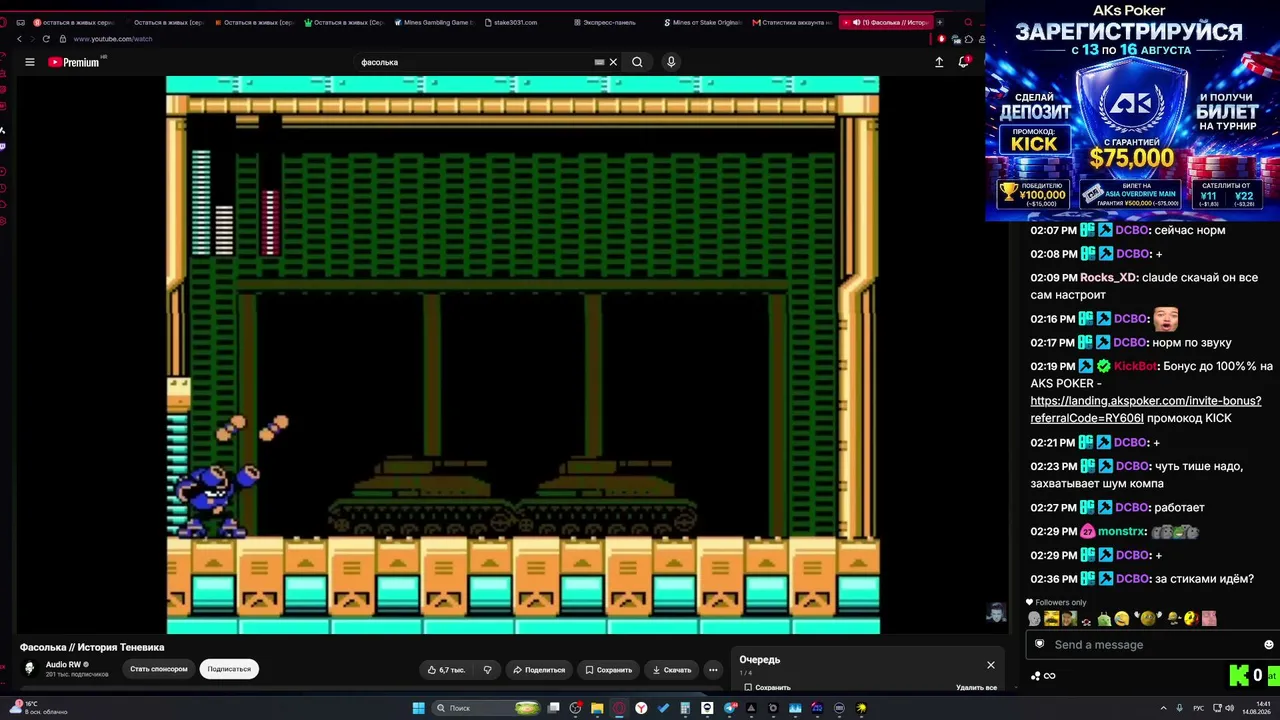The width and height of the screenshot is (1280, 720).
Task: Open the AKs Poker invite-bonus link in chat
Action: (1146, 409)
